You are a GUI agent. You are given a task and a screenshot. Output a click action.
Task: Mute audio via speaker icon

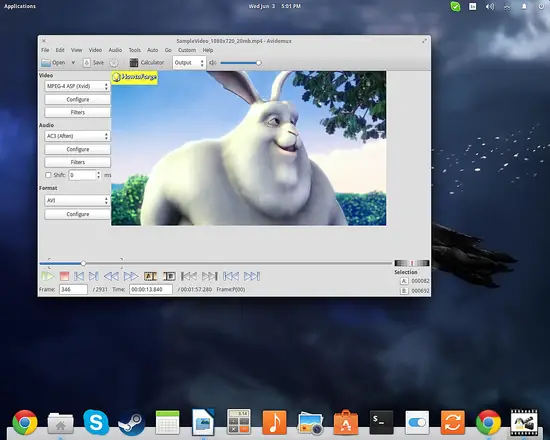coord(213,63)
